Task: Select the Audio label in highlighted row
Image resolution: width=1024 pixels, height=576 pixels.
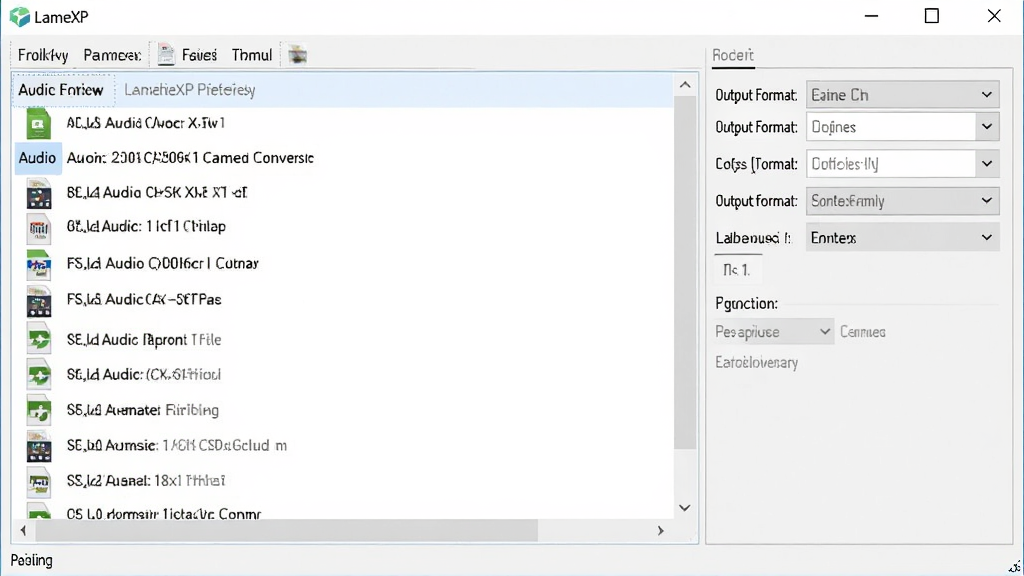Action: [37, 158]
